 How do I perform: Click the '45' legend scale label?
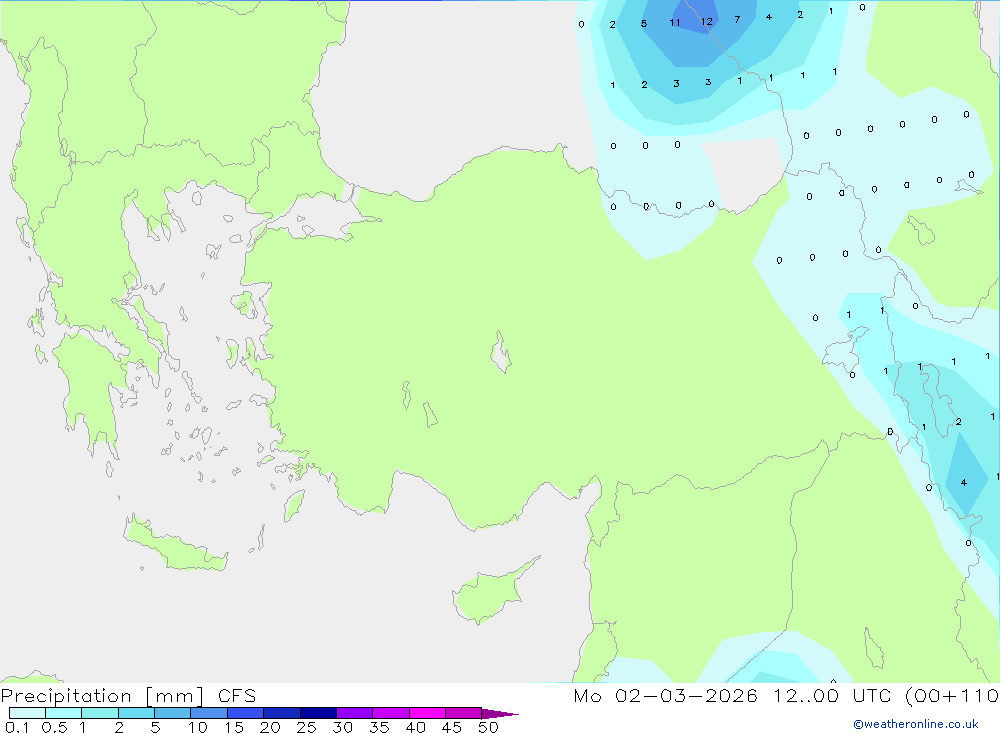(x=452, y=727)
